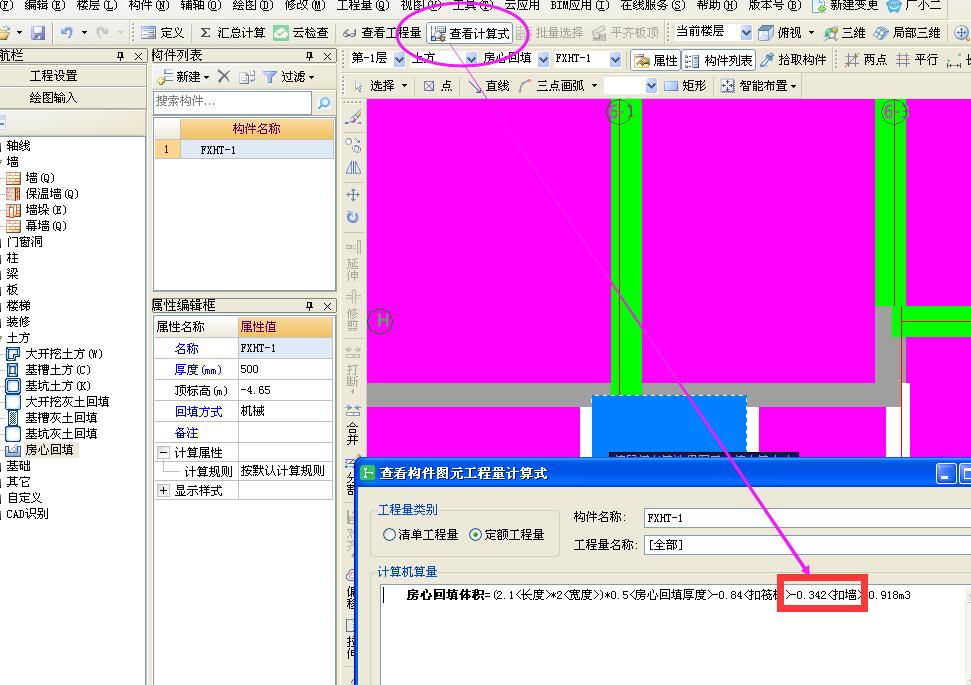Expand the 显示样式 property group
971x685 pixels.
pos(163,491)
